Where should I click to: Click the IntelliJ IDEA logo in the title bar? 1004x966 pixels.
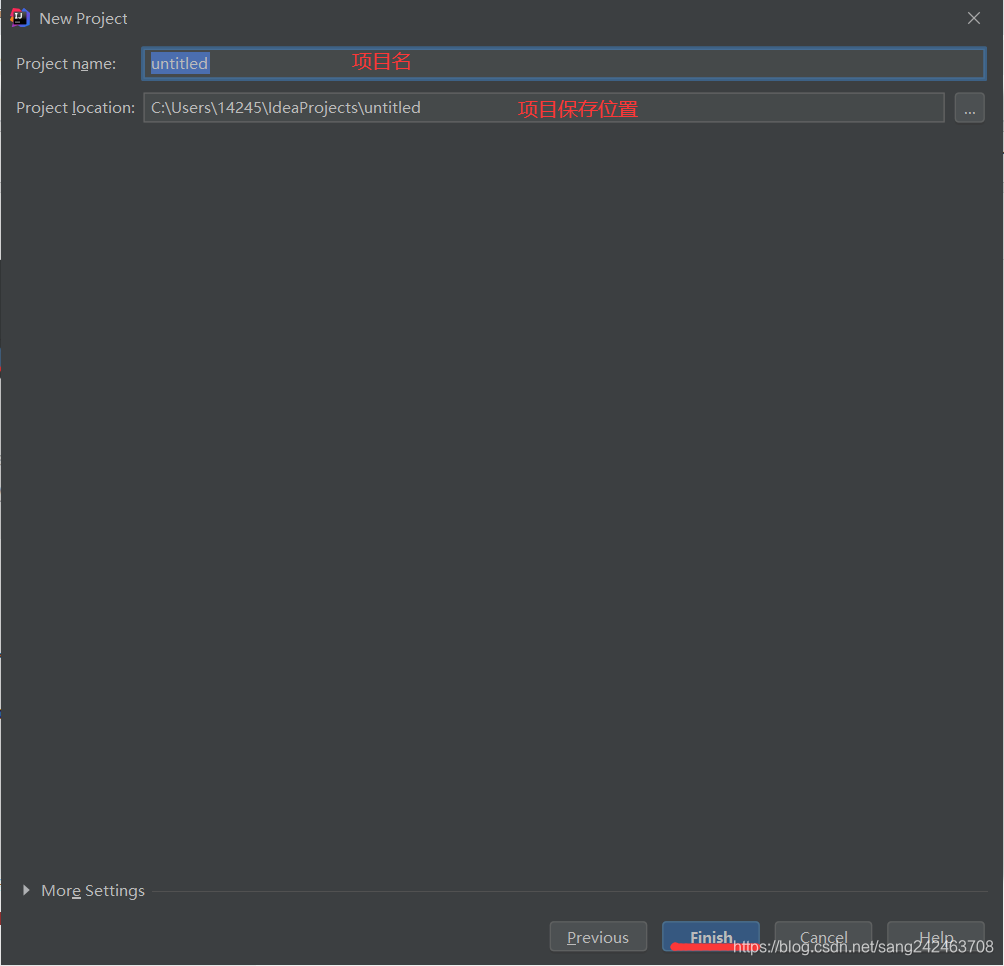point(20,18)
